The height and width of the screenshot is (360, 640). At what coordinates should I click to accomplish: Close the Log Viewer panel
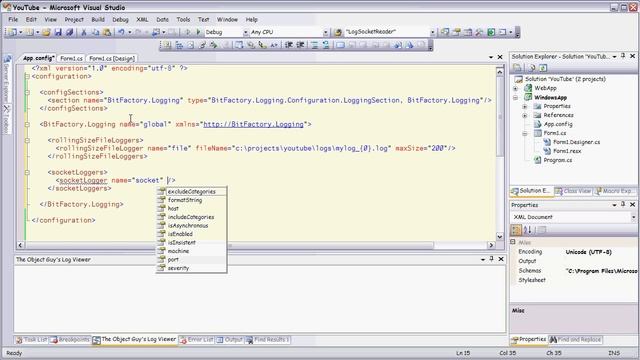tap(501, 259)
